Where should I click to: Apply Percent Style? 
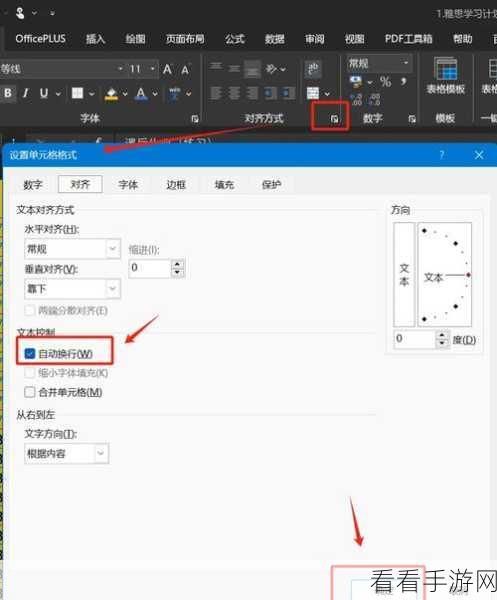pos(386,81)
